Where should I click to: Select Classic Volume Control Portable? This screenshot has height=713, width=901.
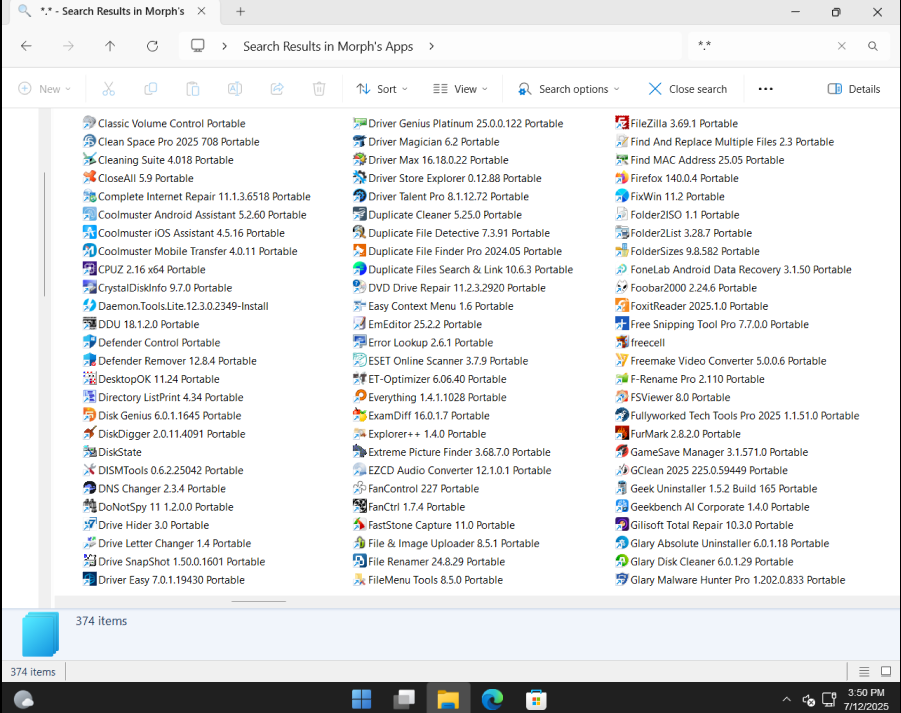164,123
